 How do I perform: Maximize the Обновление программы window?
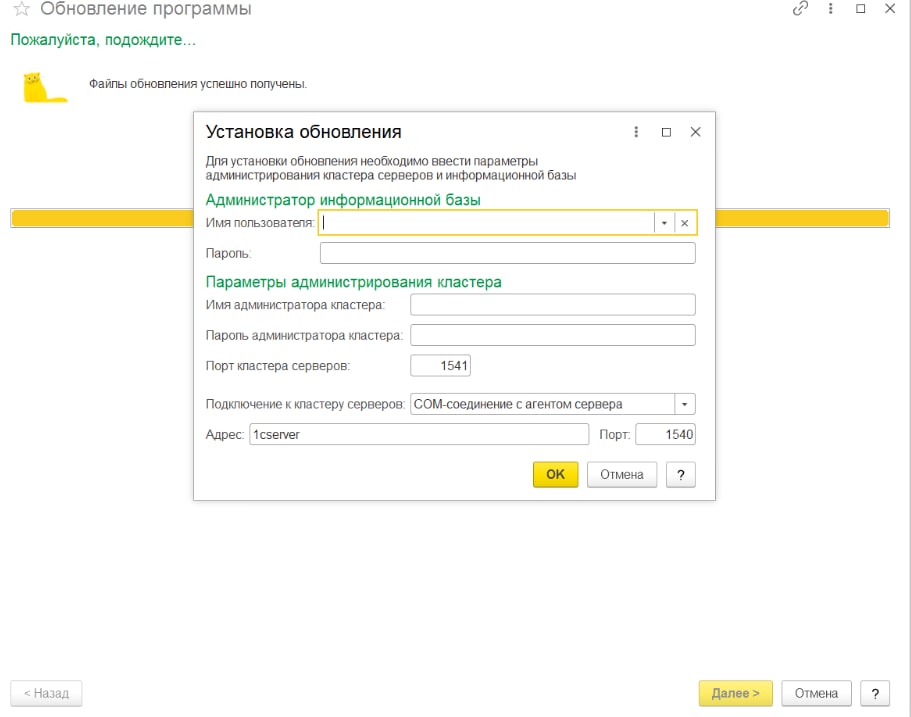tap(860, 9)
